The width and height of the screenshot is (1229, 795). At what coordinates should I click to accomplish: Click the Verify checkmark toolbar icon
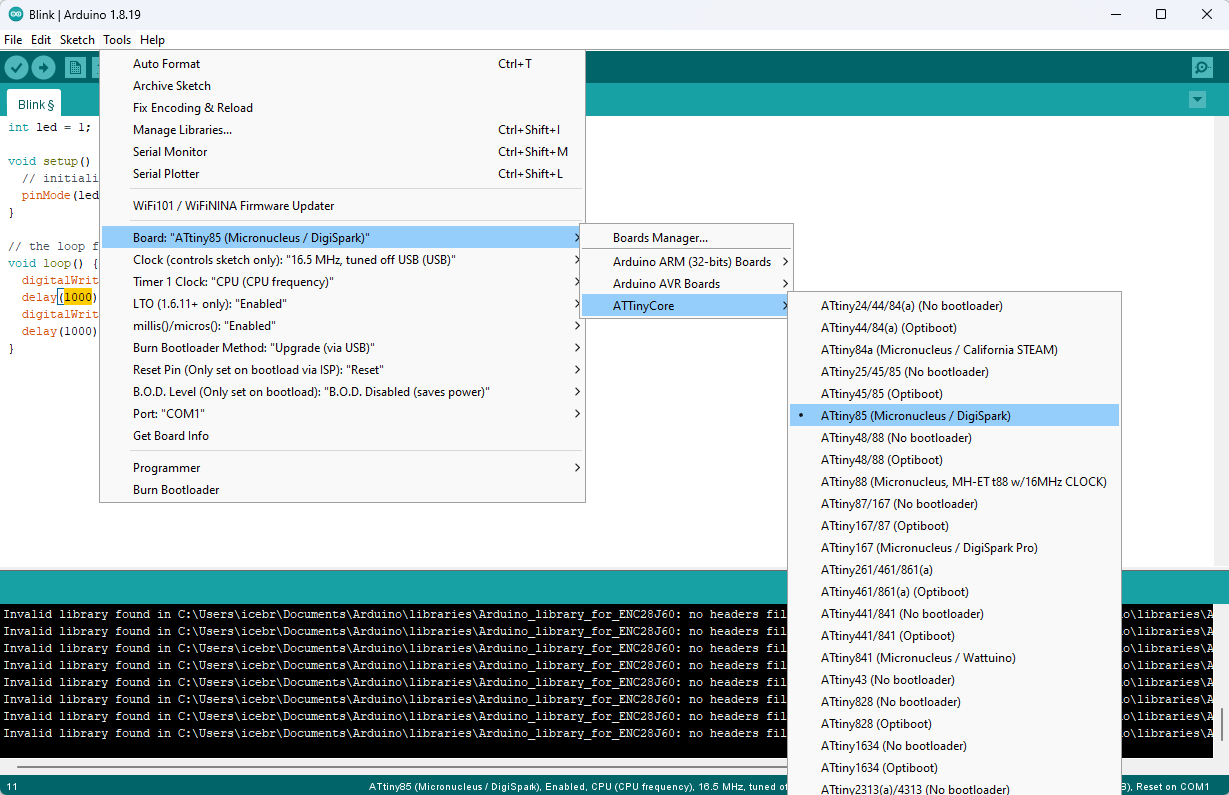[16, 67]
